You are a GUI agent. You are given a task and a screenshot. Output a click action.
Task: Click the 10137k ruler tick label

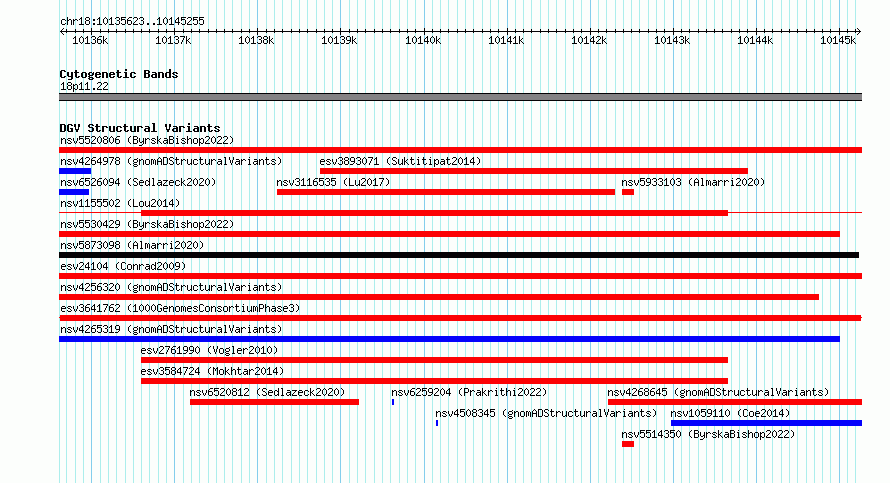pos(173,40)
